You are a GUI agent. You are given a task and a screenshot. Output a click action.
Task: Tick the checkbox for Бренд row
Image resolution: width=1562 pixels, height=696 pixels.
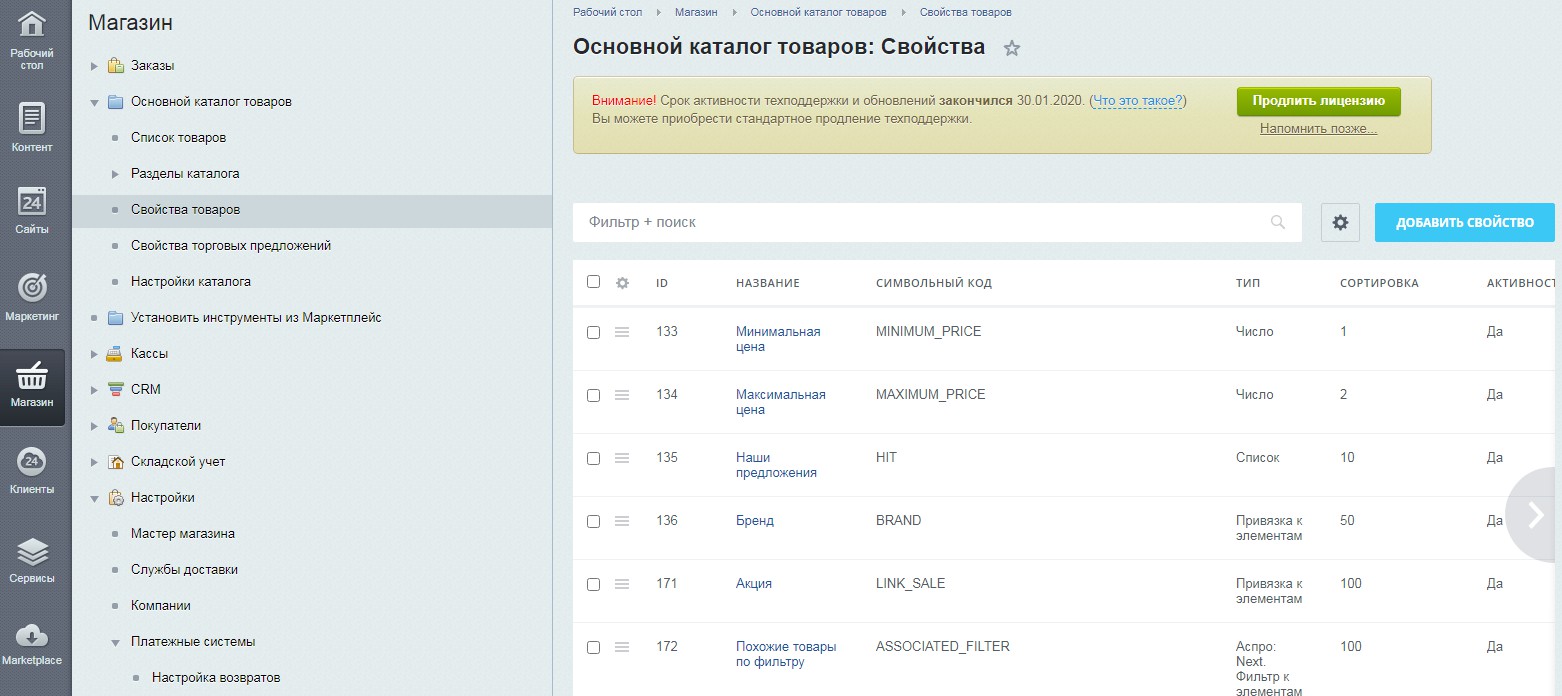tap(593, 521)
